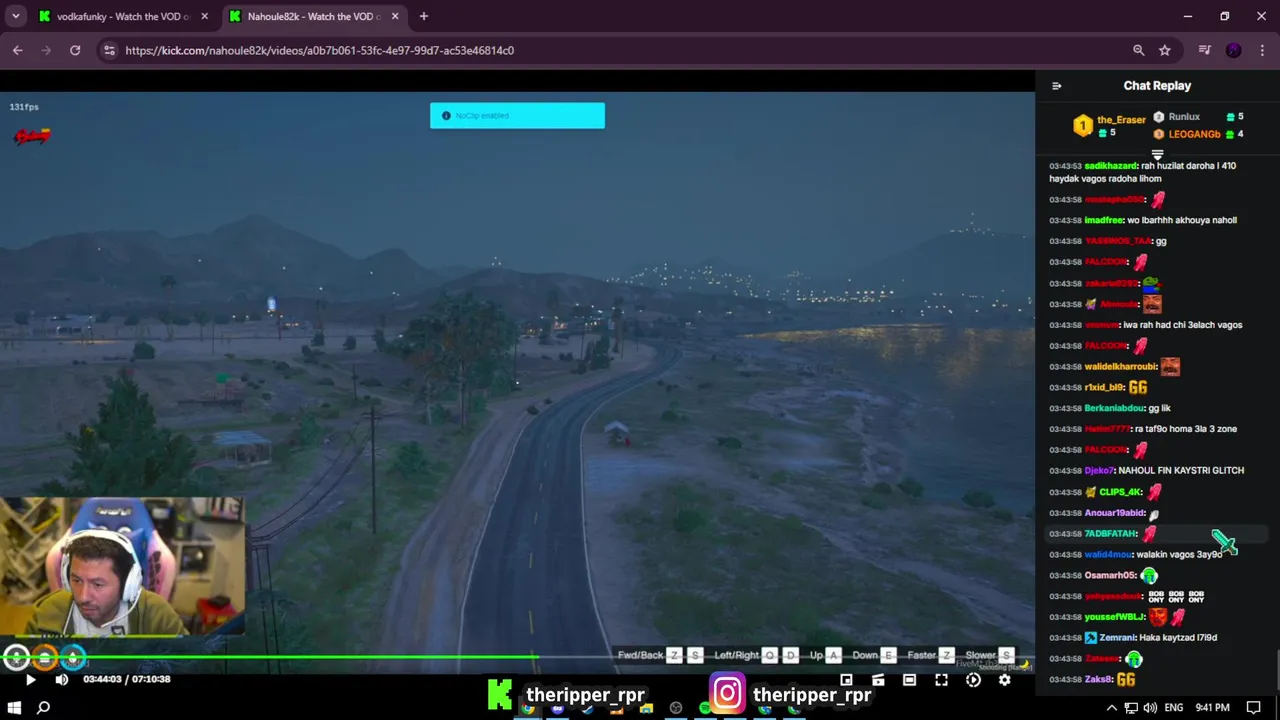Show hidden system tray icons

[1111, 708]
